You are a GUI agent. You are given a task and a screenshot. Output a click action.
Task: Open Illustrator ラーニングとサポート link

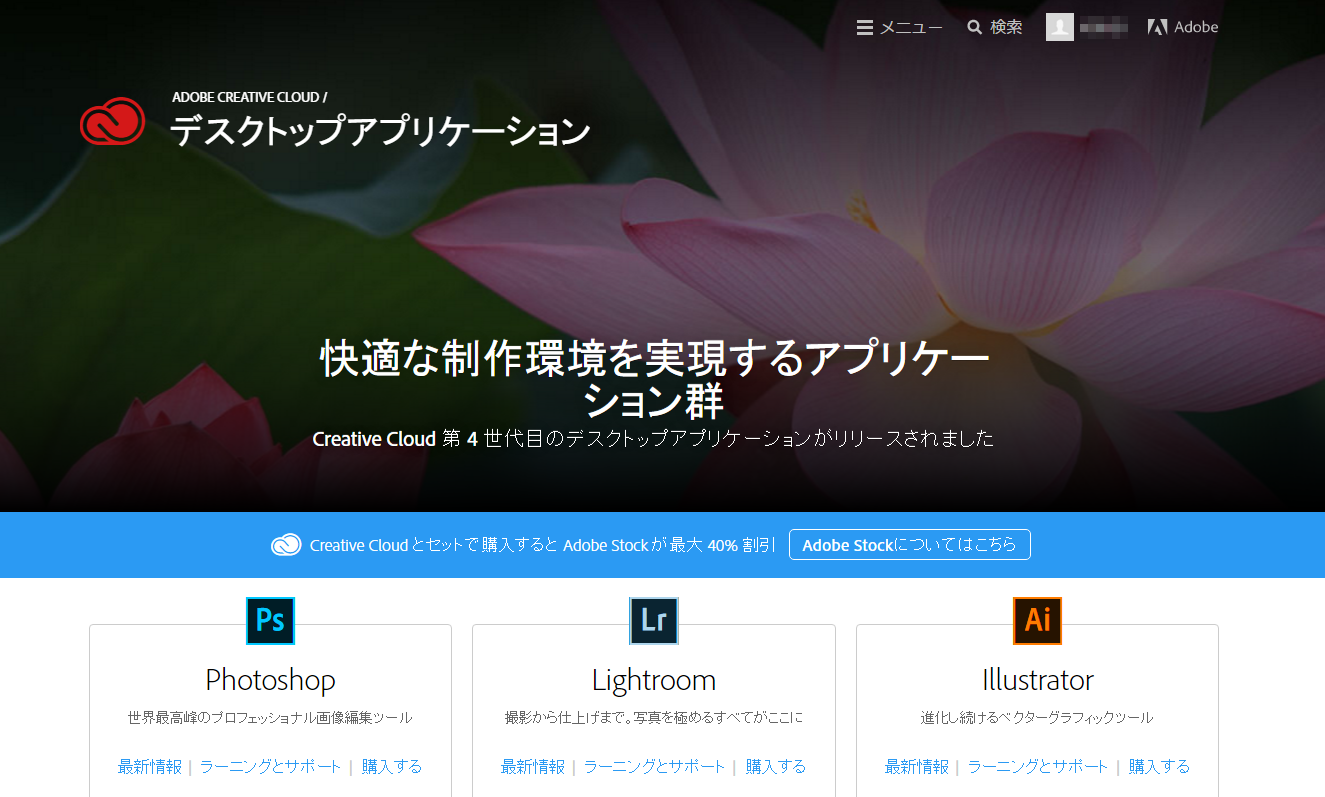click(x=1038, y=767)
